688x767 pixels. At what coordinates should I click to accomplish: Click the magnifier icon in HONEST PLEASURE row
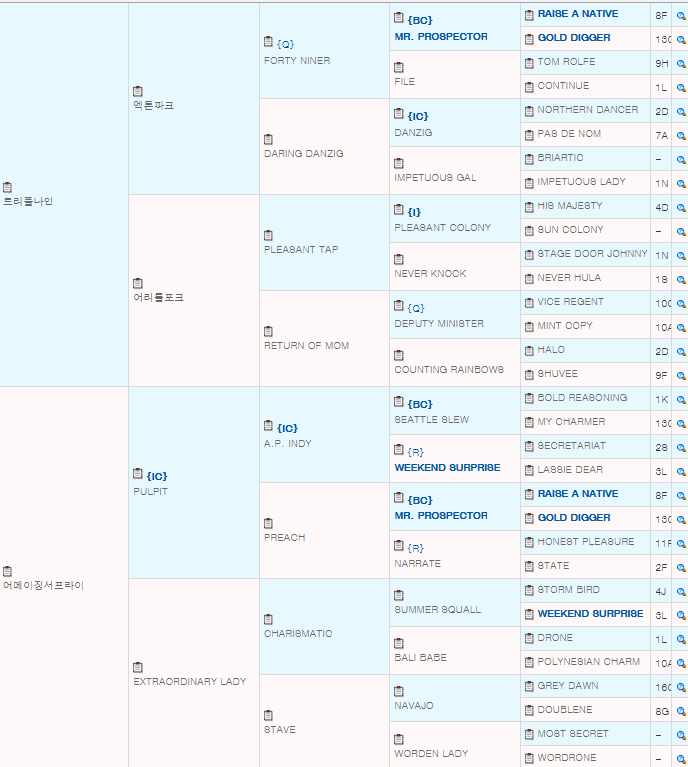click(x=681, y=543)
